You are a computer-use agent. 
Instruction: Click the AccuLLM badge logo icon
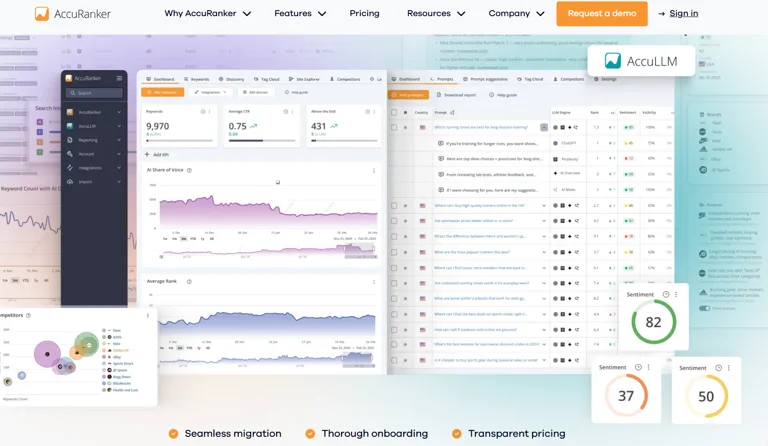[x=613, y=61]
